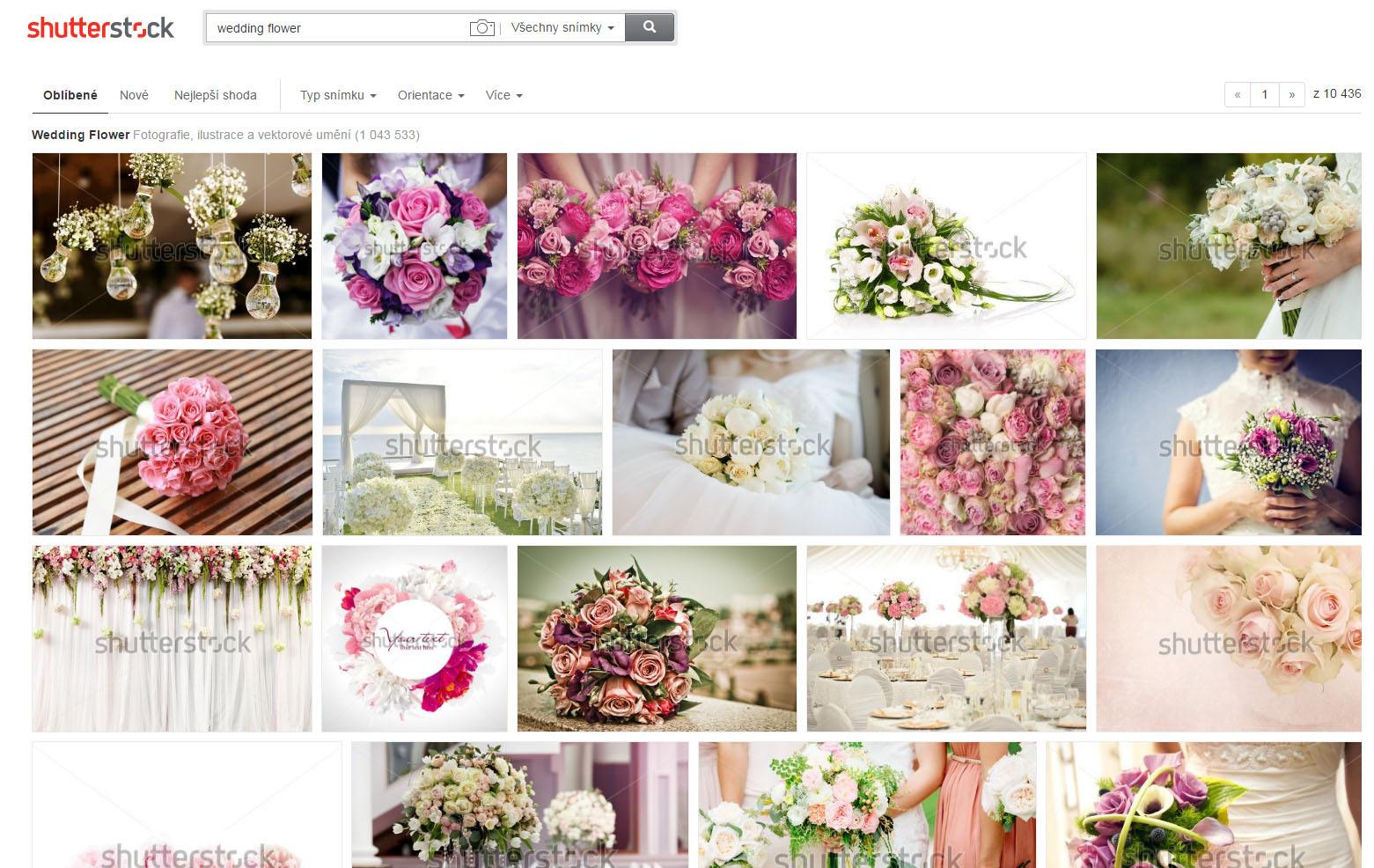Switch to Nejlepší shoda tab

[216, 95]
